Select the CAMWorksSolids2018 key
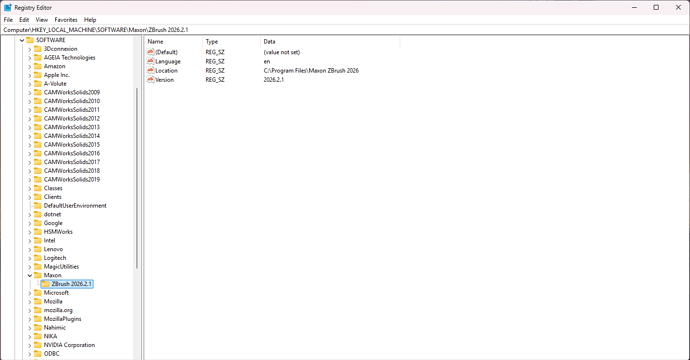 point(72,171)
